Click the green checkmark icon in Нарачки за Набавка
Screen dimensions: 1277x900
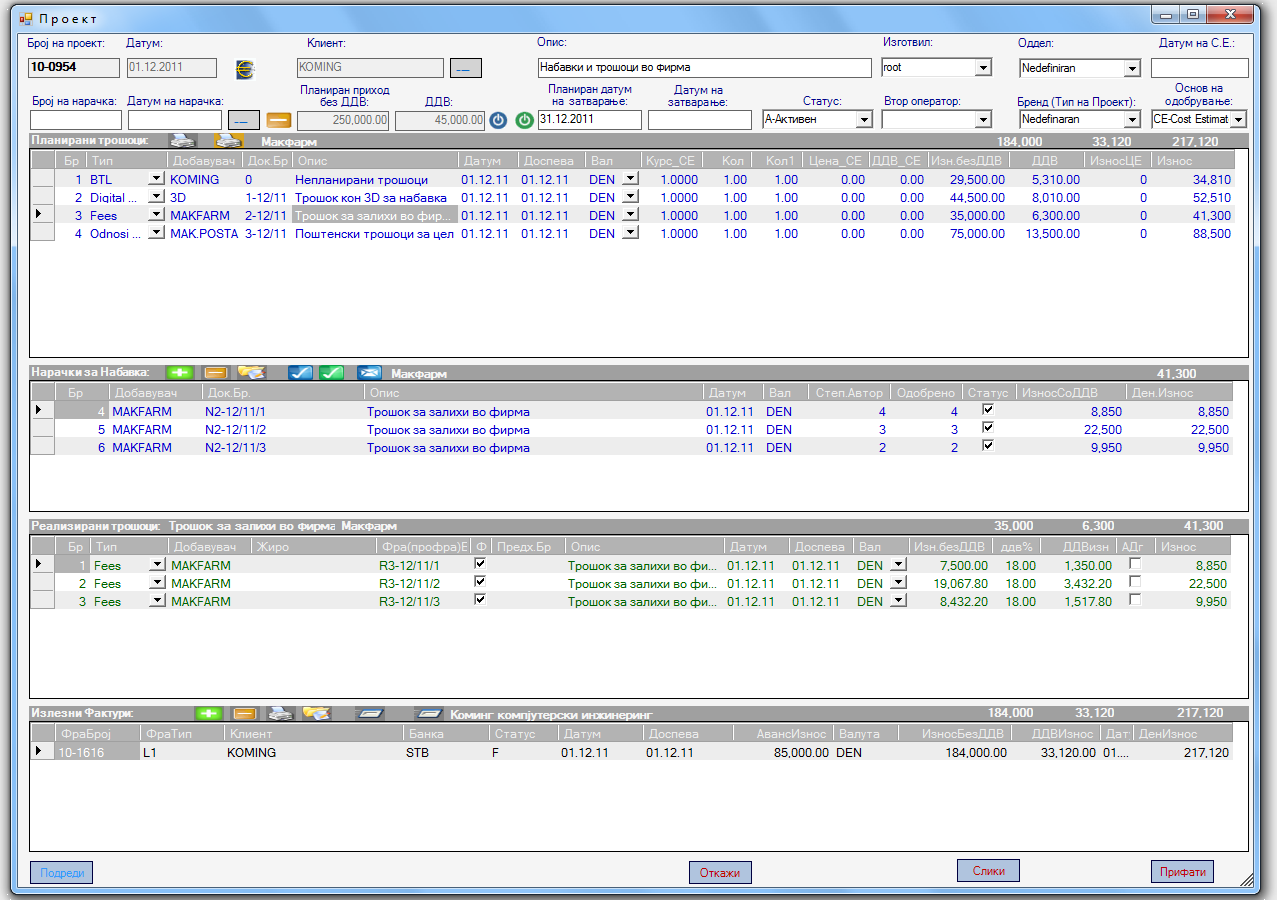pos(332,373)
